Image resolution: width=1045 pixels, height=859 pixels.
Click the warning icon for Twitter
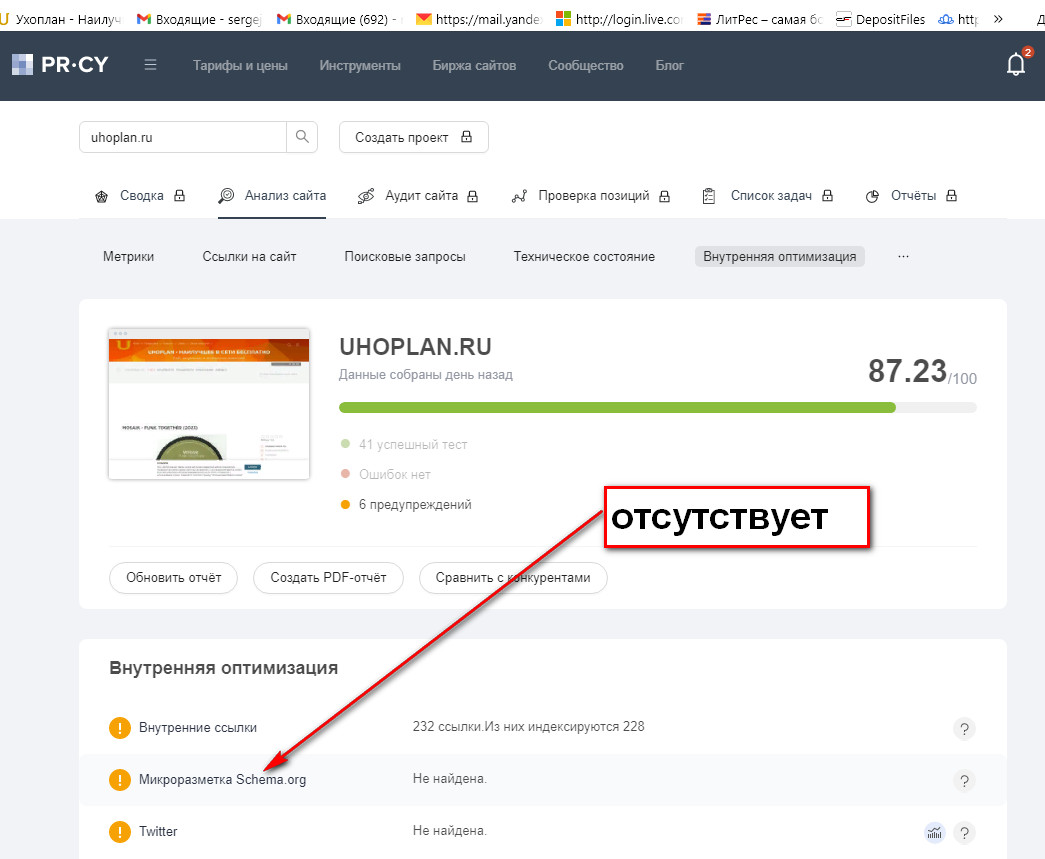click(x=120, y=832)
